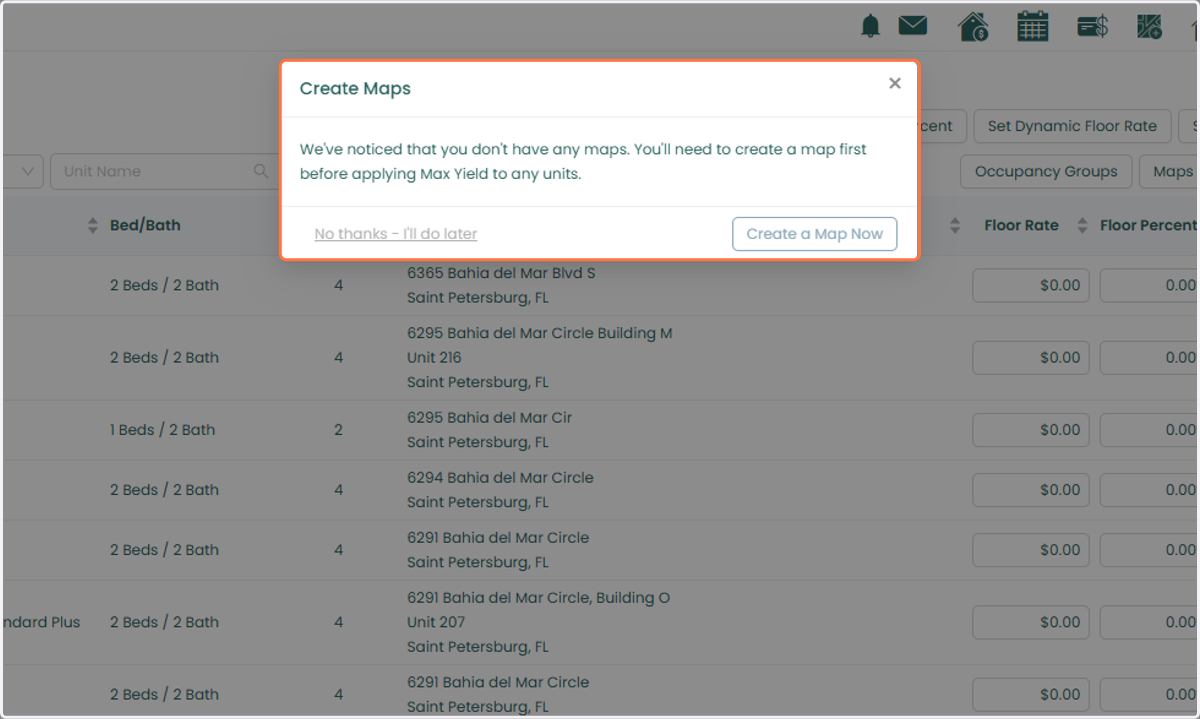The width and height of the screenshot is (1200, 719).
Task: Edit Floor Rate for Building O Unit 207
Action: pyautogui.click(x=1032, y=622)
